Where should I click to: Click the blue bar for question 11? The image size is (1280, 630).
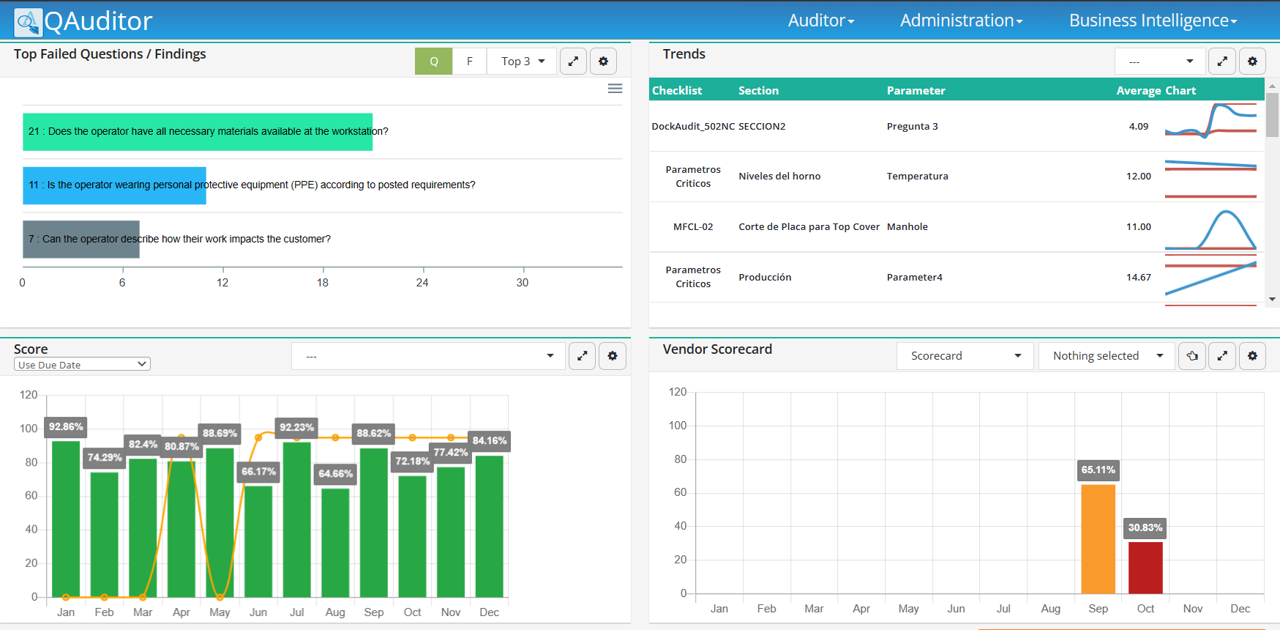pos(114,186)
